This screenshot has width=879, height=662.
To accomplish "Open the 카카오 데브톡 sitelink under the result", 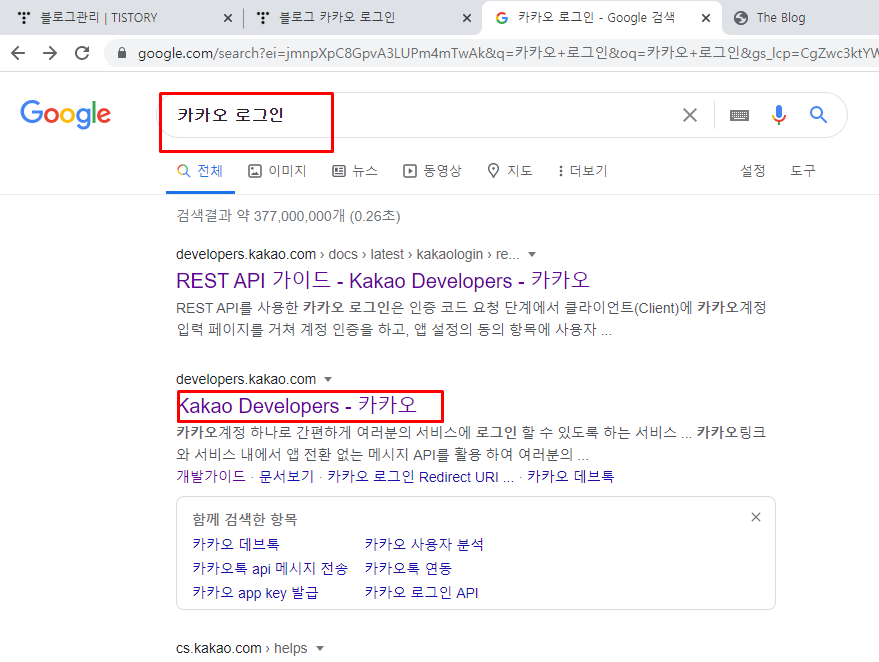I will [571, 476].
